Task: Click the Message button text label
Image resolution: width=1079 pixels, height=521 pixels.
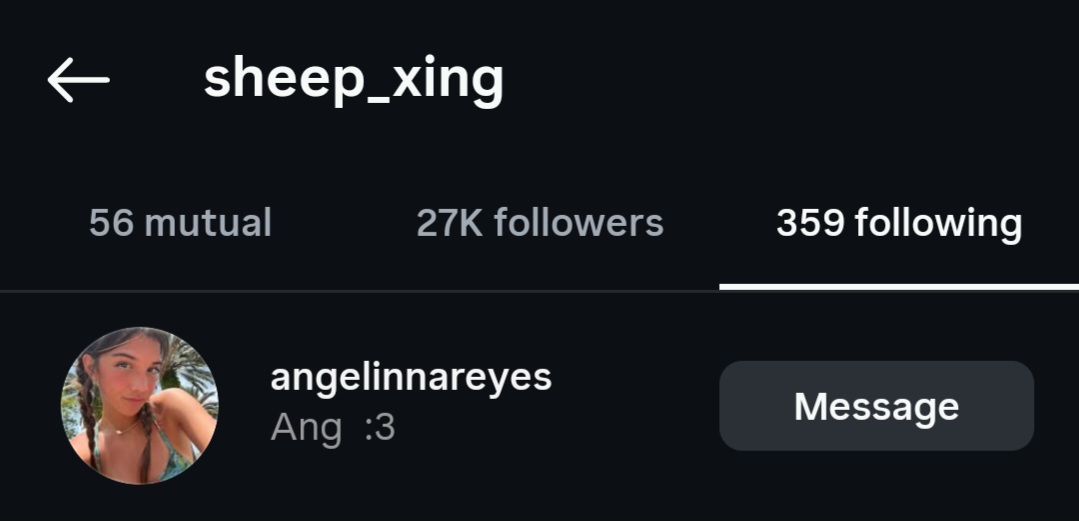Action: pos(876,406)
